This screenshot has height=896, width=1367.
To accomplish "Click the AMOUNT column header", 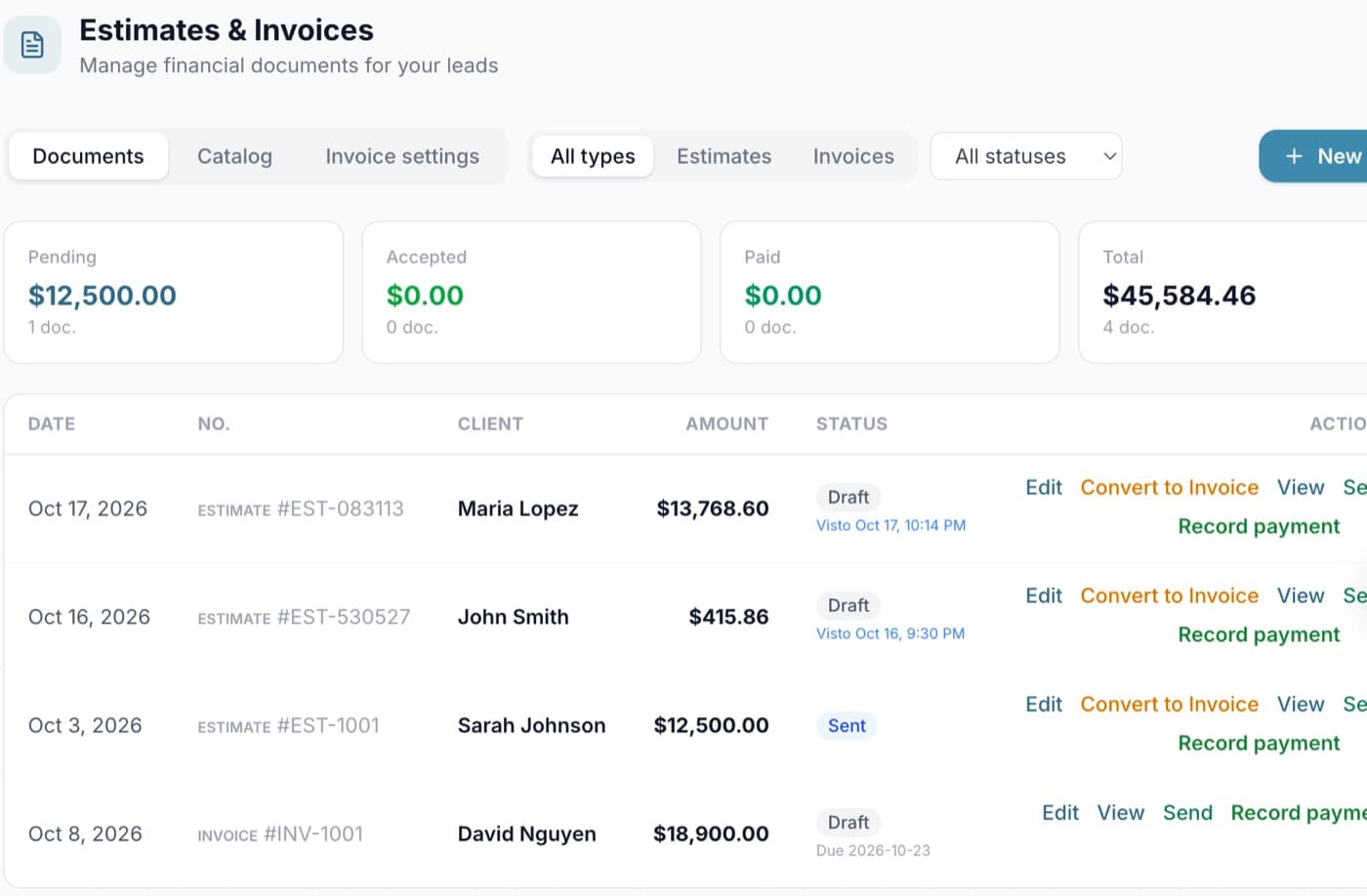I will click(x=726, y=424).
